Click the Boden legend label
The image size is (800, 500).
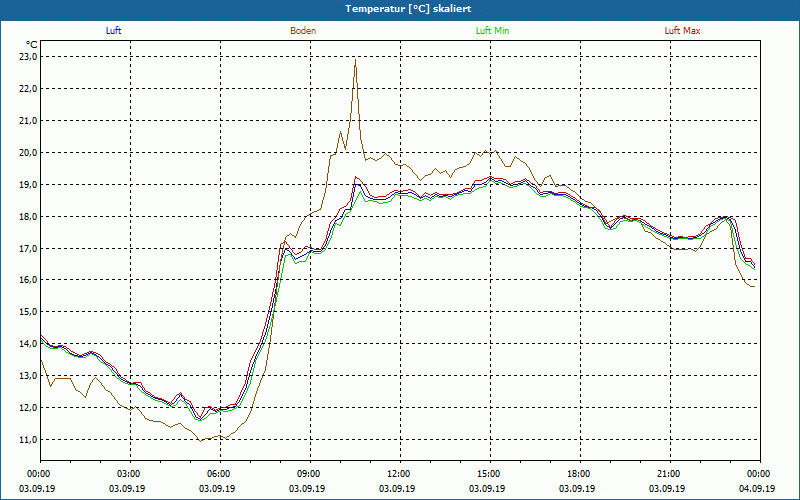point(303,31)
